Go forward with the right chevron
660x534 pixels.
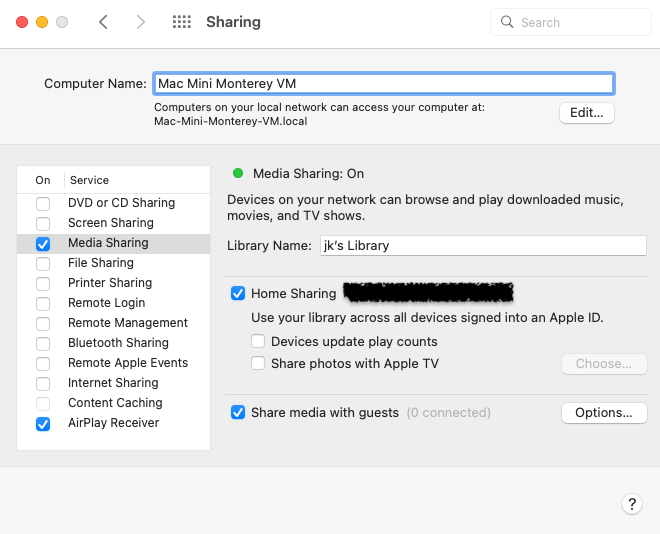(141, 22)
